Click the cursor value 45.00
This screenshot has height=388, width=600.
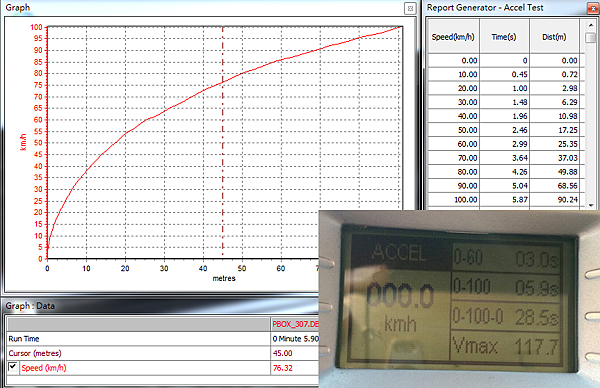pyautogui.click(x=282, y=353)
